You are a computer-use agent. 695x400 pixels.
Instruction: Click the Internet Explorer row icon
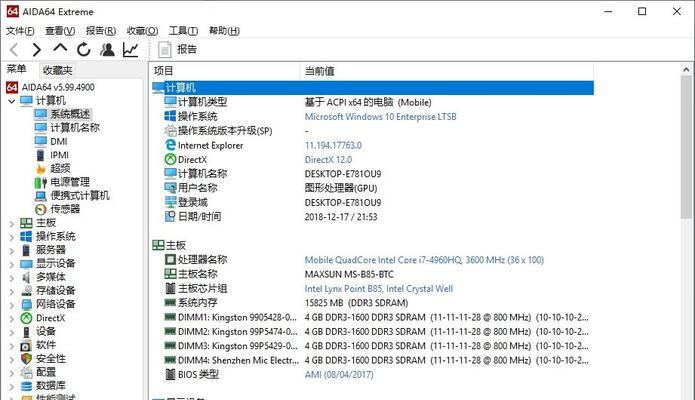[x=170, y=145]
